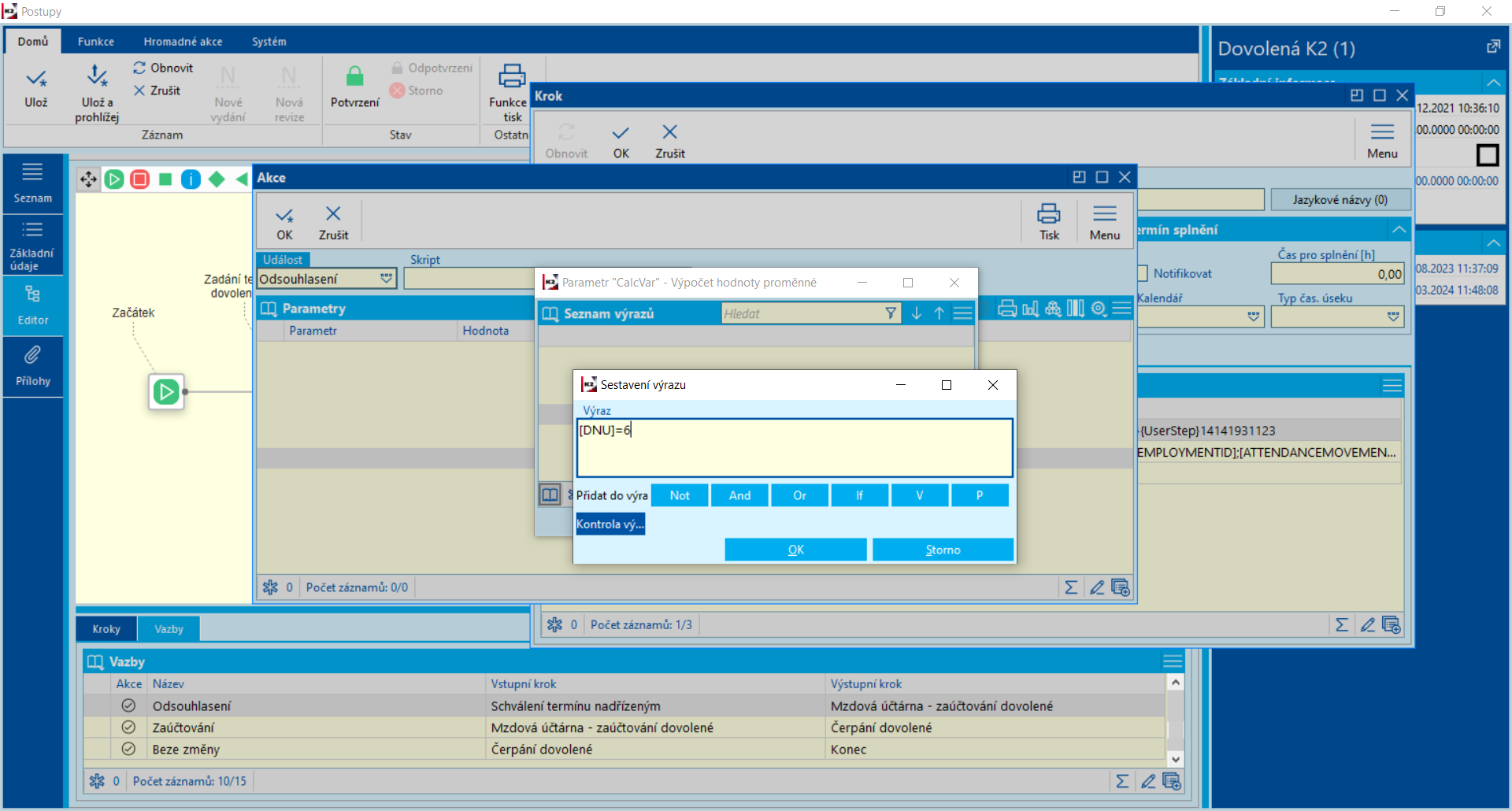
Task: Click Zrušit in the Akce window toolbar
Action: [333, 223]
